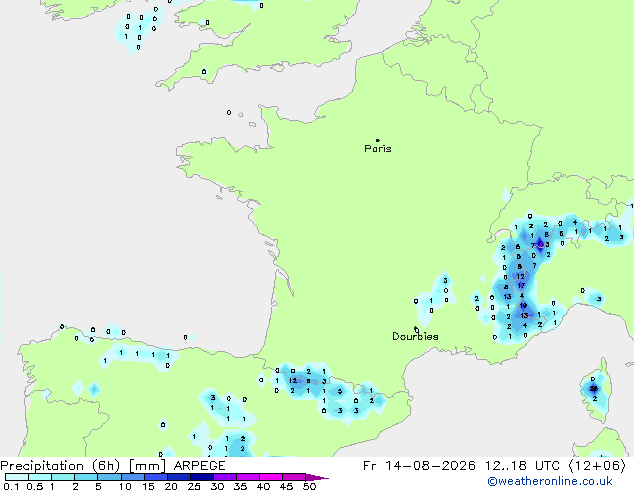This screenshot has height=490, width=634.
Task: Pick the legend swatch between 40 and 45
Action: 271,477
